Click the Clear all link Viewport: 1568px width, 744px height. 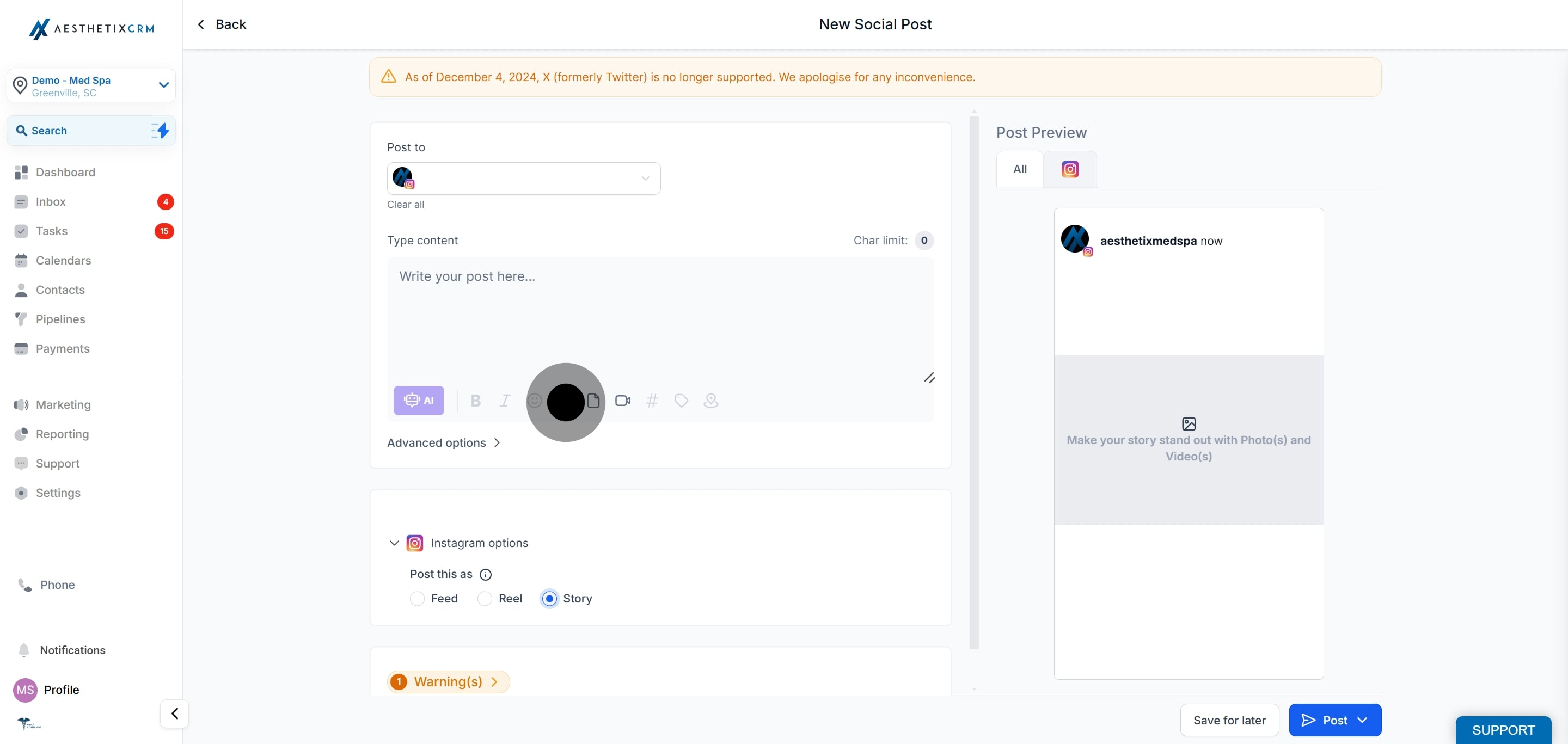406,205
